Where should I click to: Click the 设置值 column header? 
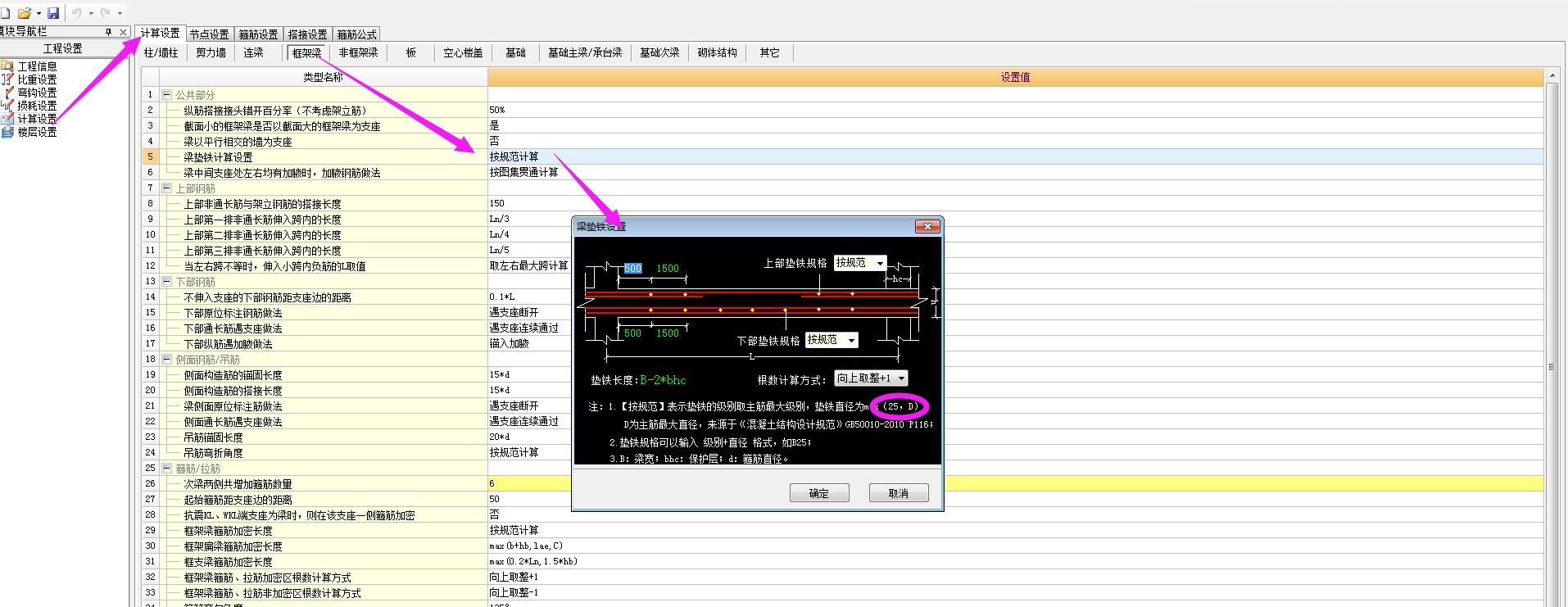[1016, 77]
